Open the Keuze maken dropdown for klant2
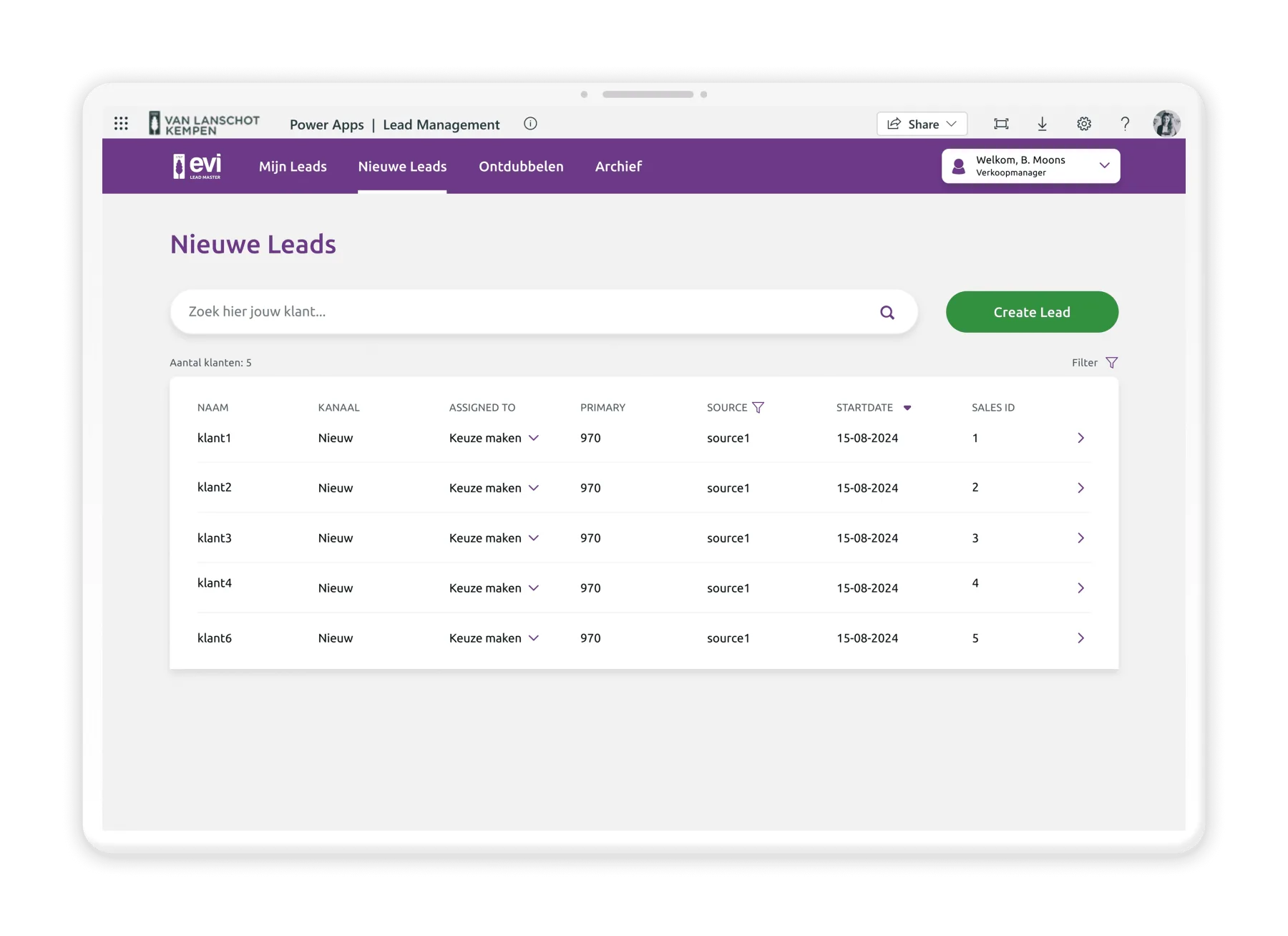The image size is (1288, 936). (x=494, y=488)
